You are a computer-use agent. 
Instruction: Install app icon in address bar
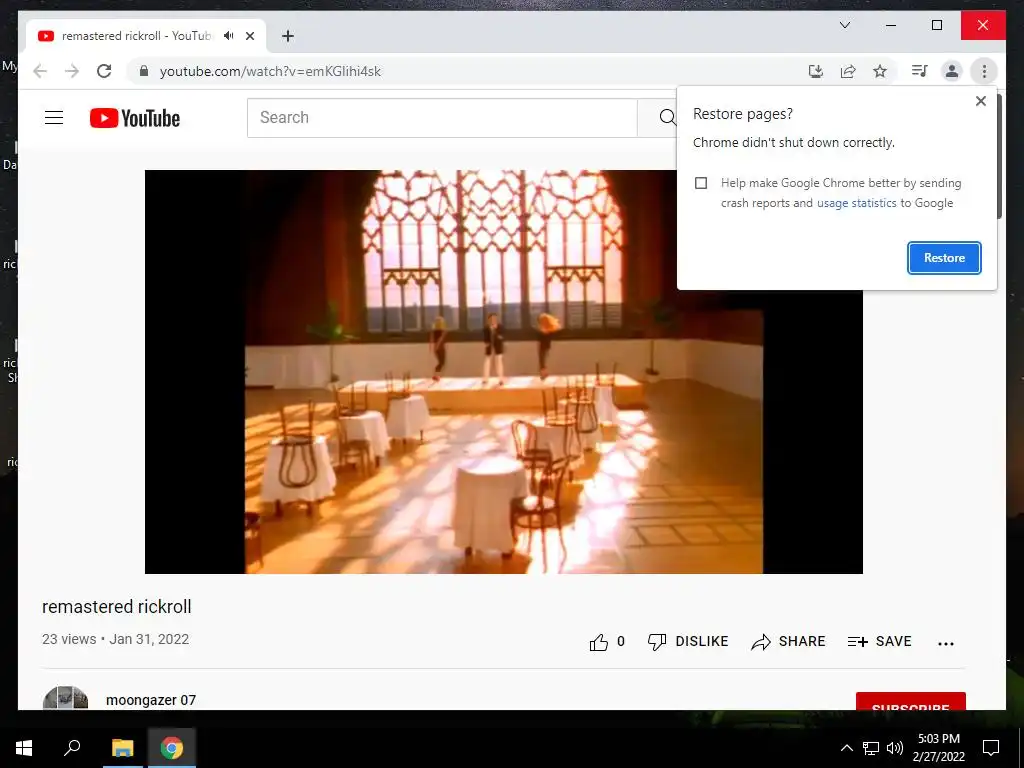pos(816,71)
